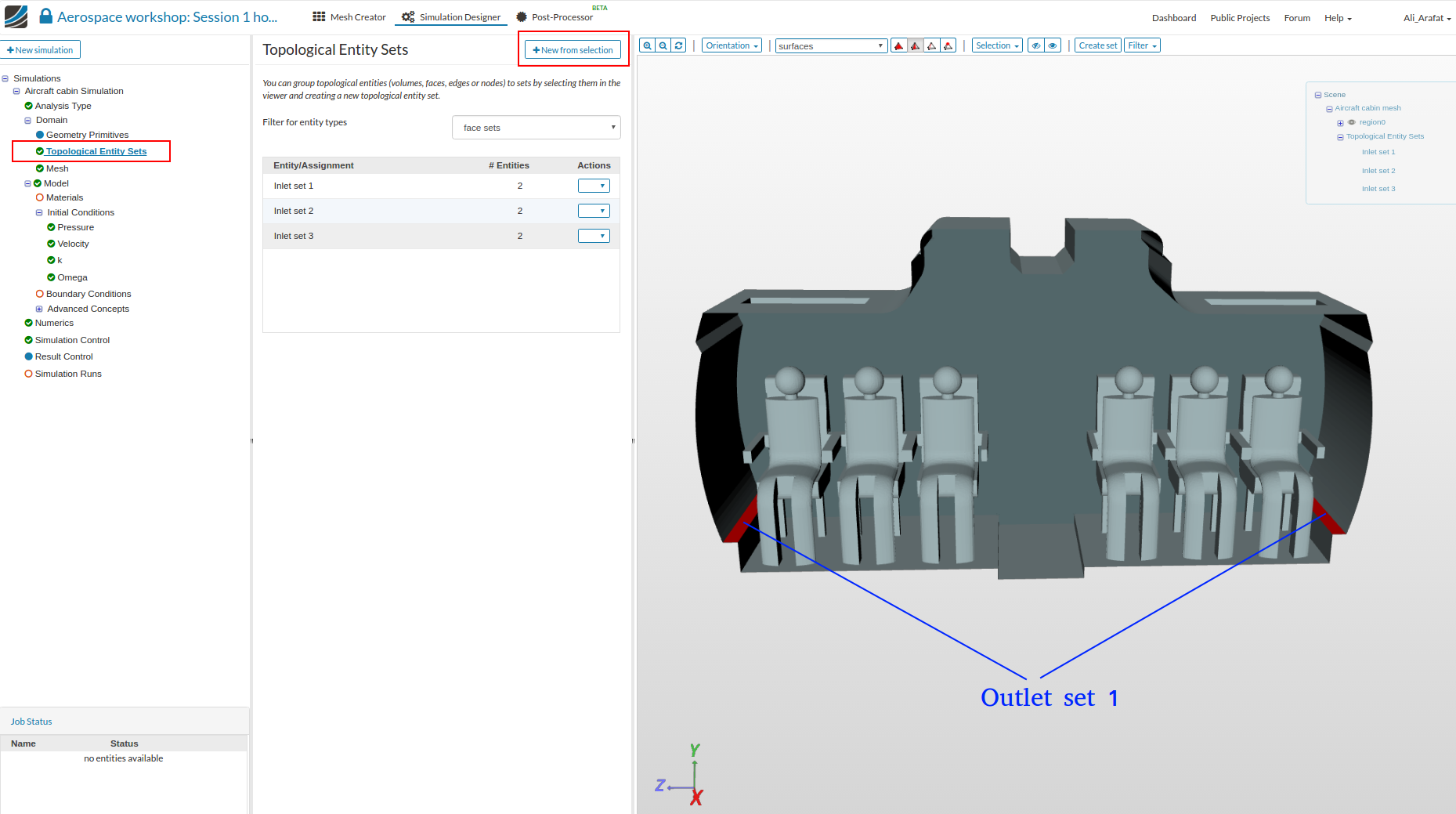Switch to the Simulation Designer tab

click(x=452, y=17)
